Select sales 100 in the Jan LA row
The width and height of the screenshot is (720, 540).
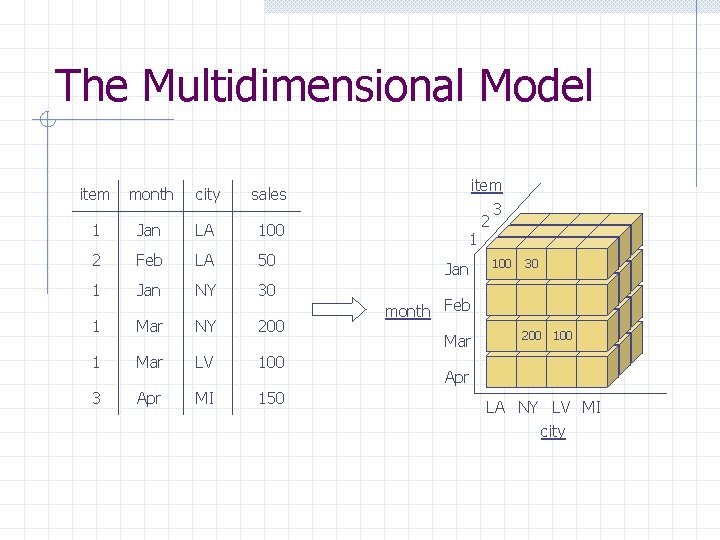pyautogui.click(x=271, y=230)
